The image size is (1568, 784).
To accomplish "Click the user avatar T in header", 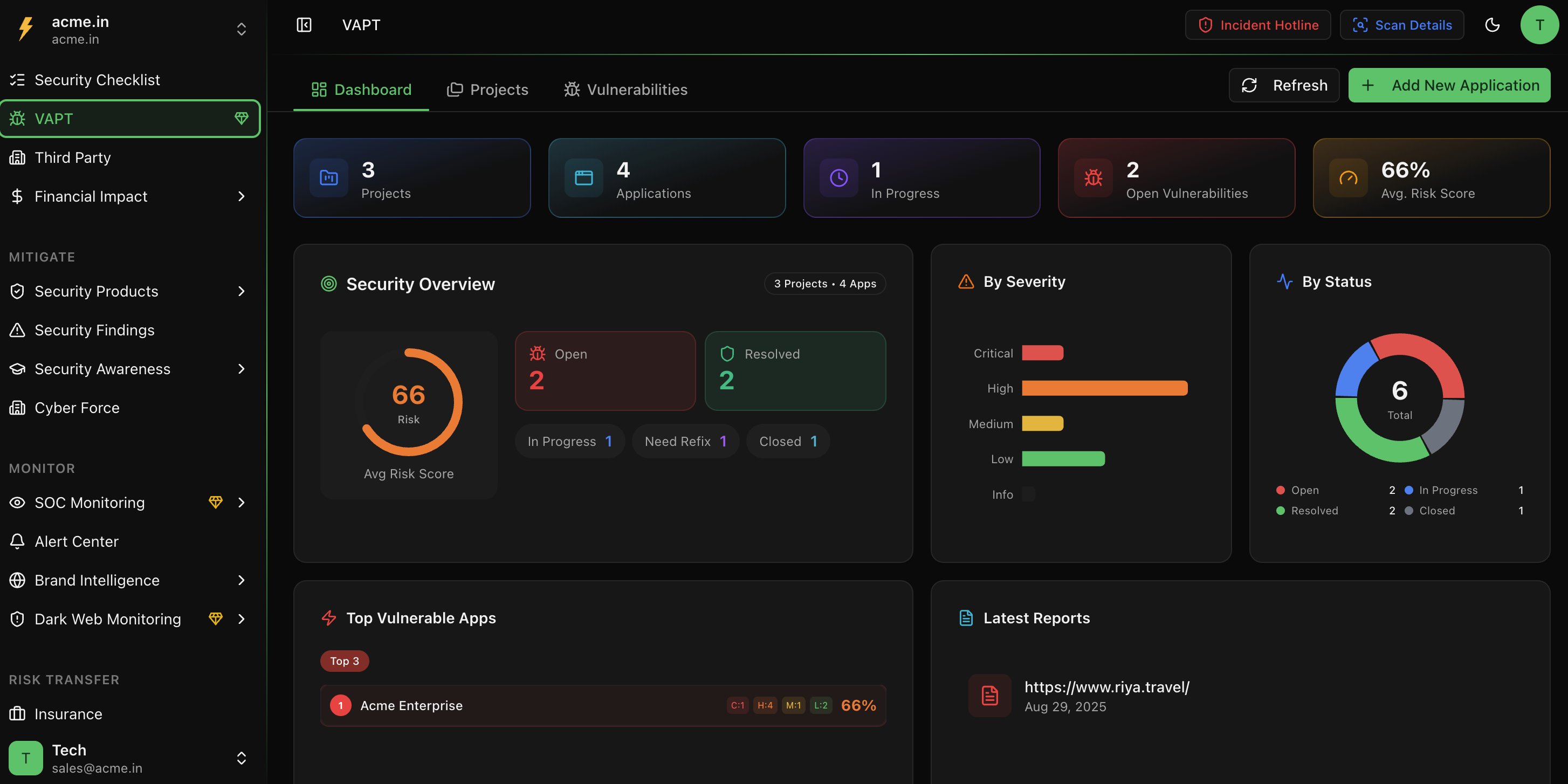I will 1539,25.
